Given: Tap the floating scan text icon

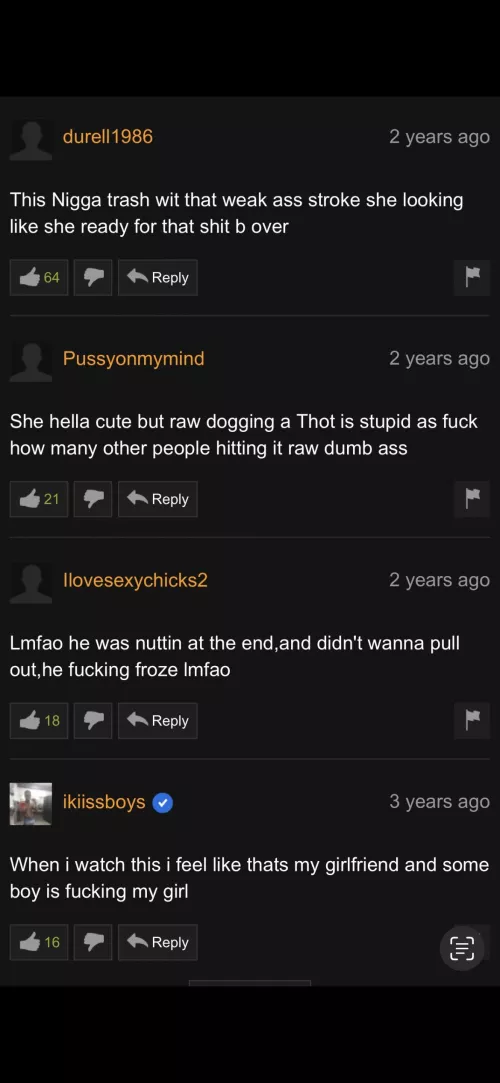Looking at the screenshot, I should coord(462,948).
